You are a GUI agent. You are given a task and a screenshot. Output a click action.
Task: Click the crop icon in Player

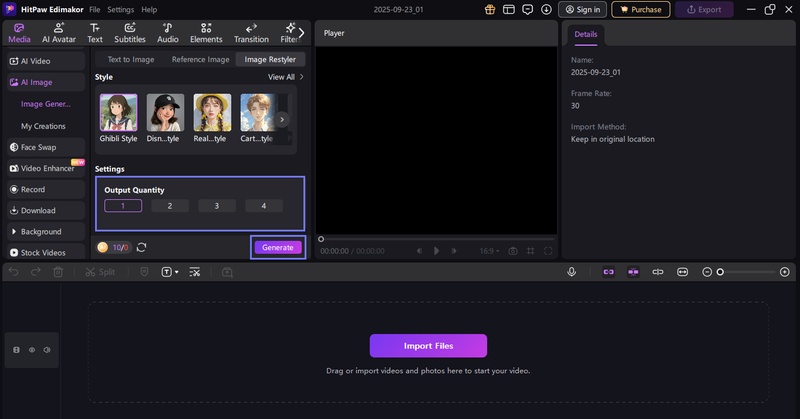pyautogui.click(x=531, y=251)
